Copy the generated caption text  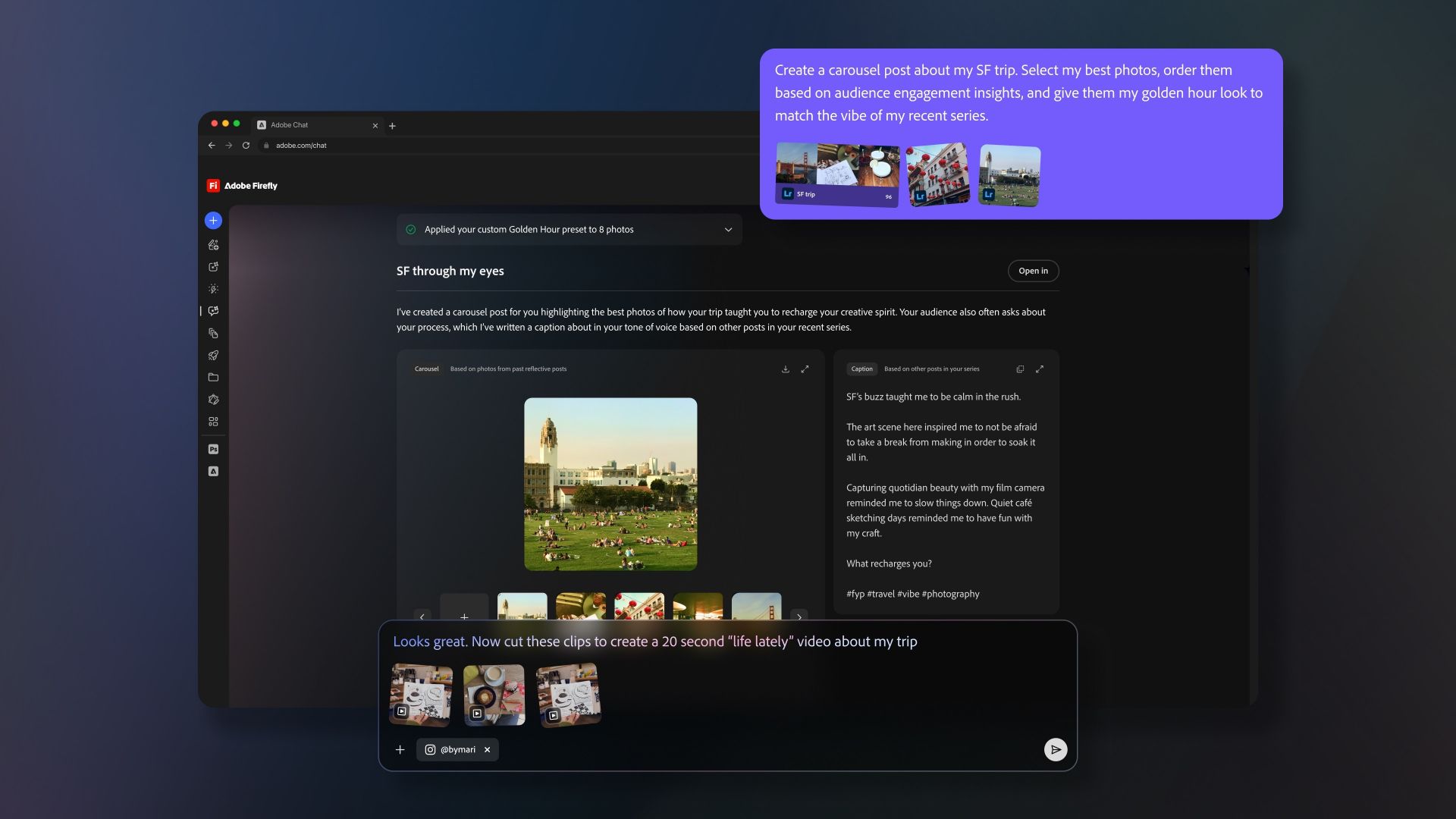[x=1021, y=369]
